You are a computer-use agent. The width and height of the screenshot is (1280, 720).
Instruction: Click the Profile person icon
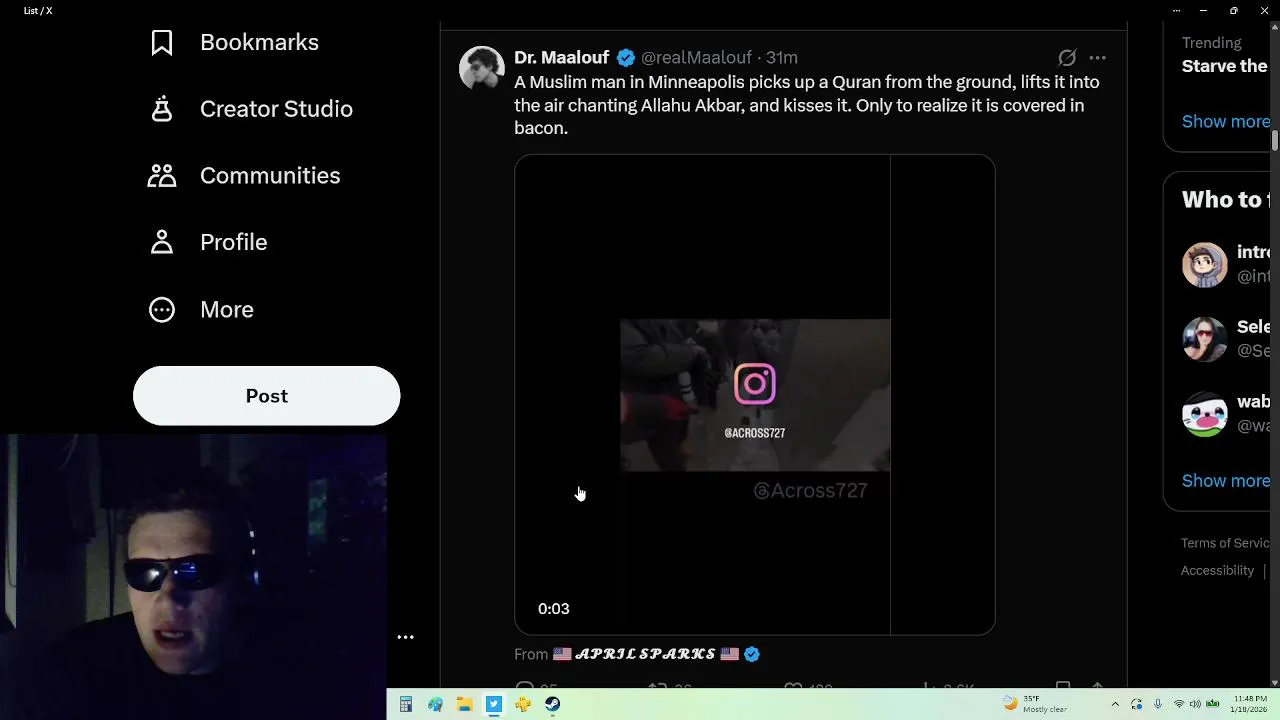pyautogui.click(x=162, y=242)
